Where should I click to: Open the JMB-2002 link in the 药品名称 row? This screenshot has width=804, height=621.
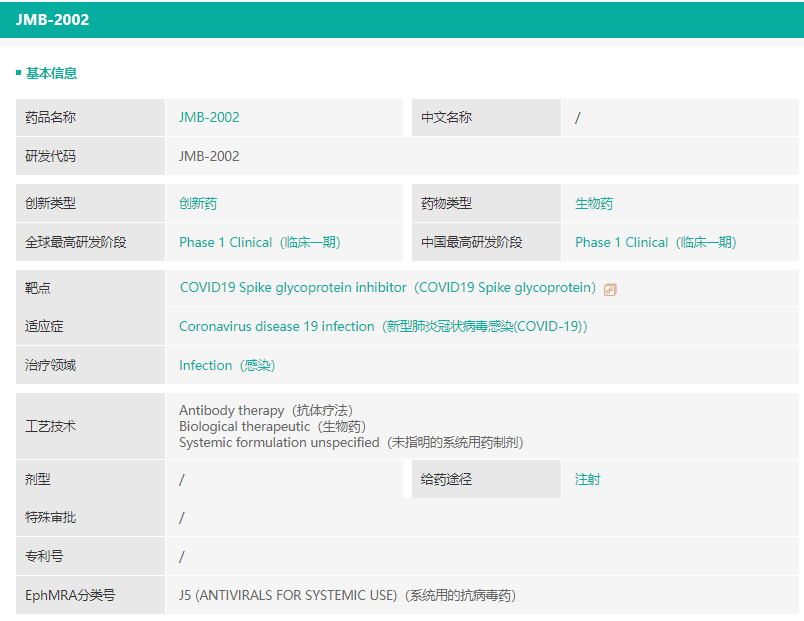pos(209,117)
